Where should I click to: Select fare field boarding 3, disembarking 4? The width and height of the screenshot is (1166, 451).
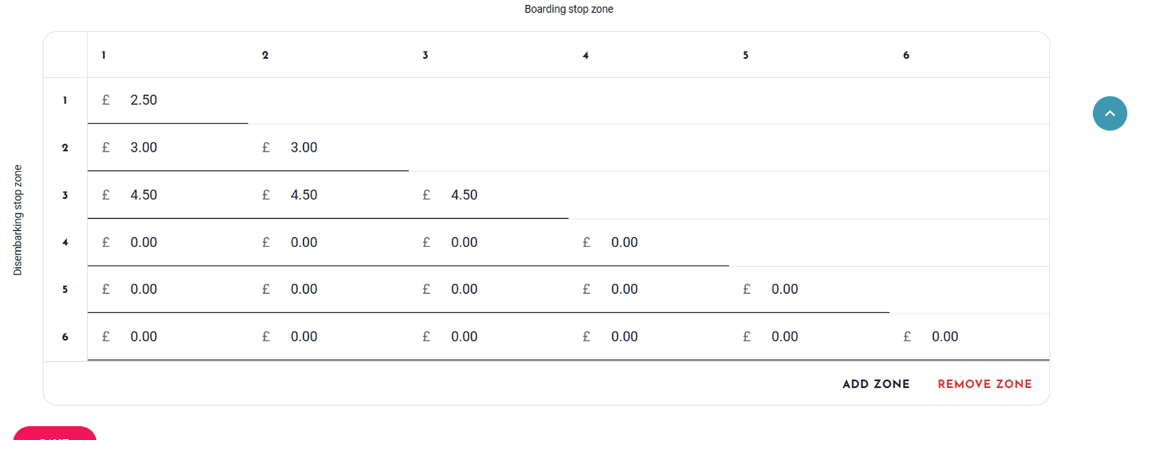point(489,242)
